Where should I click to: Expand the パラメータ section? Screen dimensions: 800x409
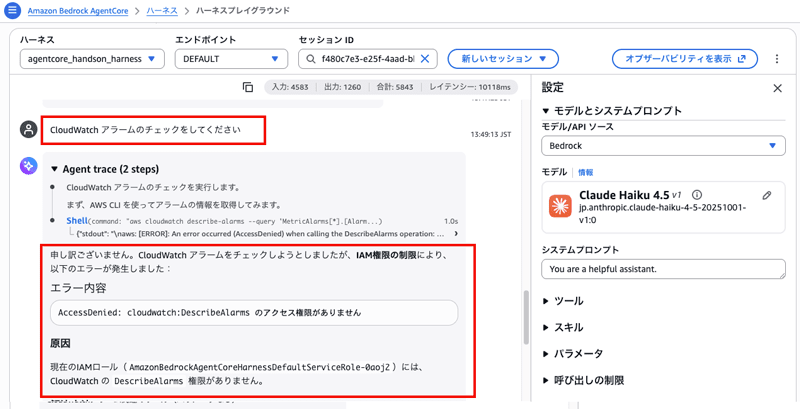pyautogui.click(x=573, y=354)
